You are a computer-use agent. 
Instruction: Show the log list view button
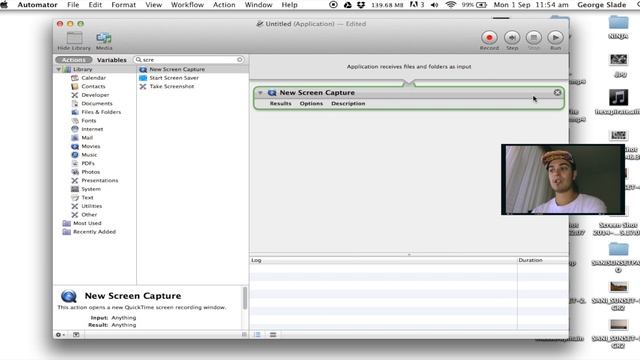tap(257, 335)
